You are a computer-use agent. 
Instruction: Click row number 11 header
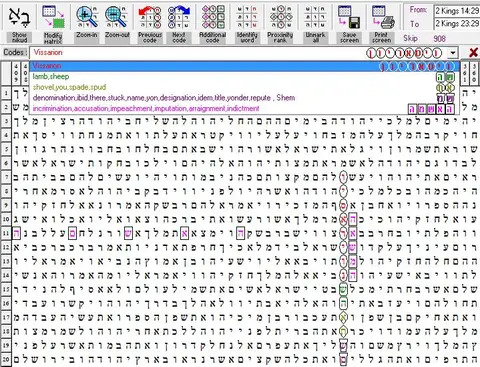[6, 233]
